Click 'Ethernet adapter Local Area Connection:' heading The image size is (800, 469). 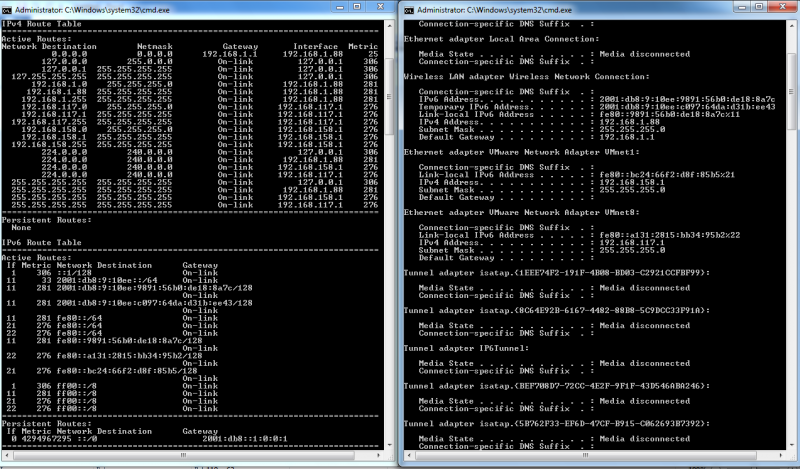(x=502, y=39)
